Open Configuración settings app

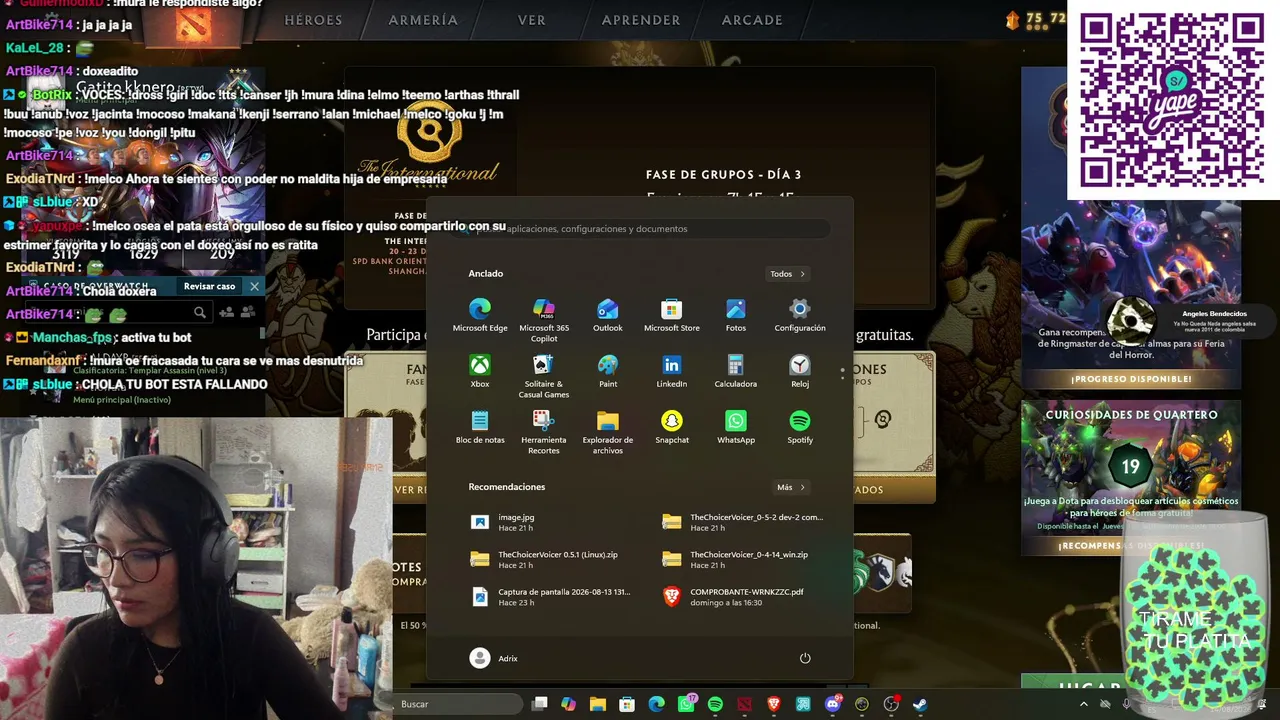[x=800, y=315]
